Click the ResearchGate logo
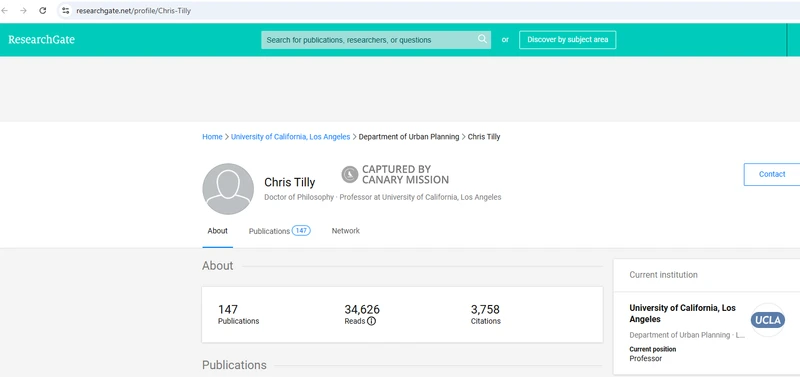Image resolution: width=800 pixels, height=377 pixels. pyautogui.click(x=41, y=40)
